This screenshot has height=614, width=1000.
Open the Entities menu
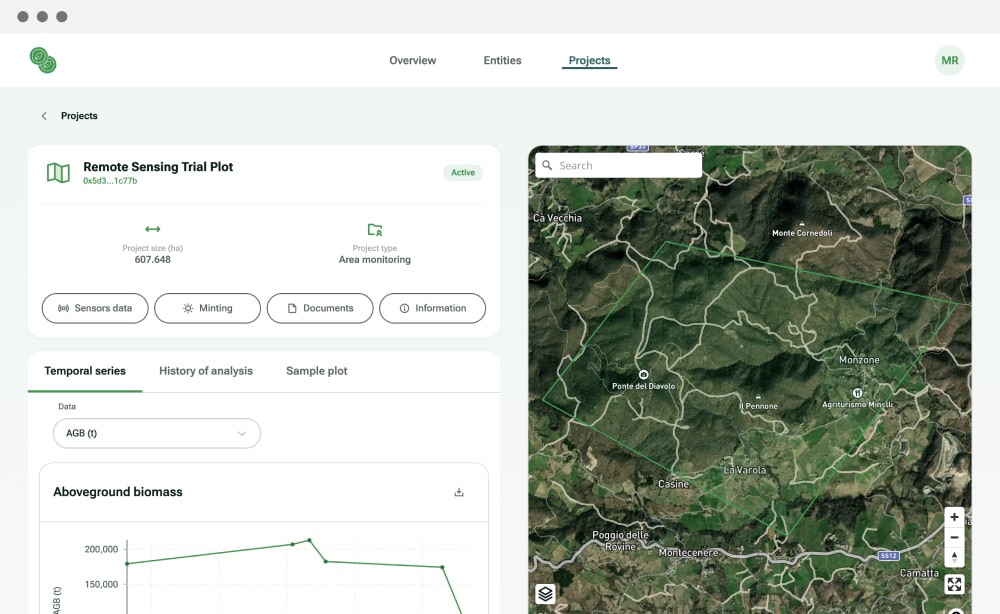click(502, 61)
